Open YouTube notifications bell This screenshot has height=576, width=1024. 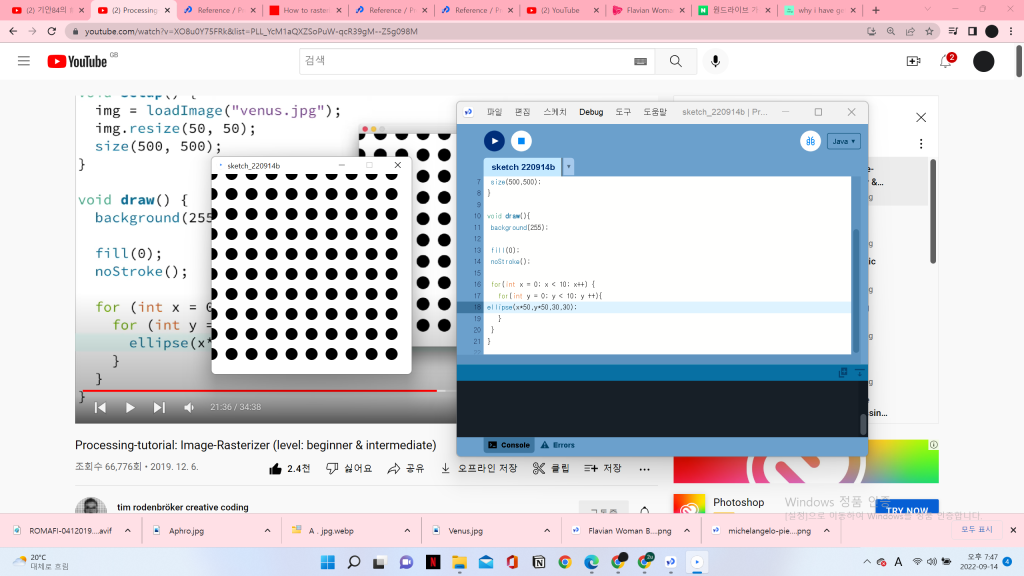pyautogui.click(x=946, y=61)
